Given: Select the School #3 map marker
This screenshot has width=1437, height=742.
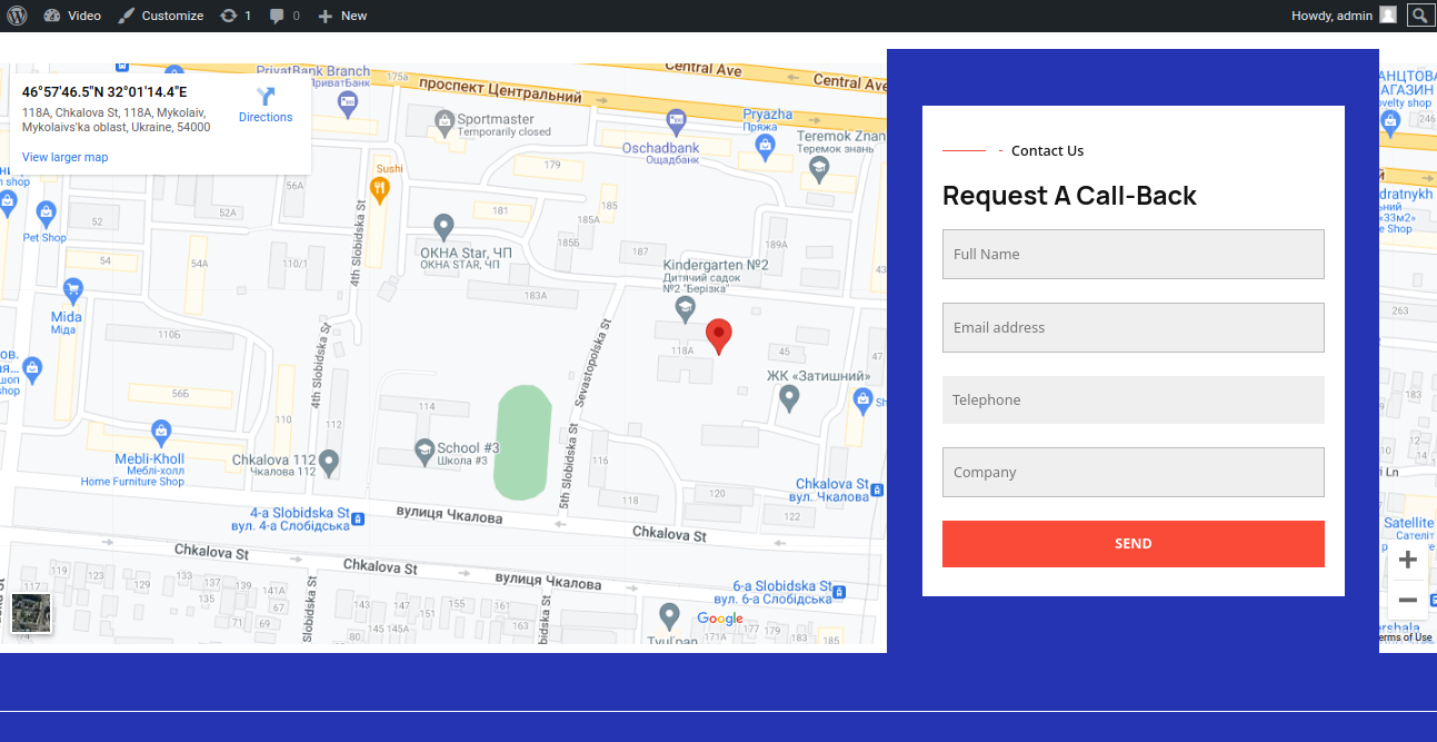Looking at the screenshot, I should tap(424, 449).
